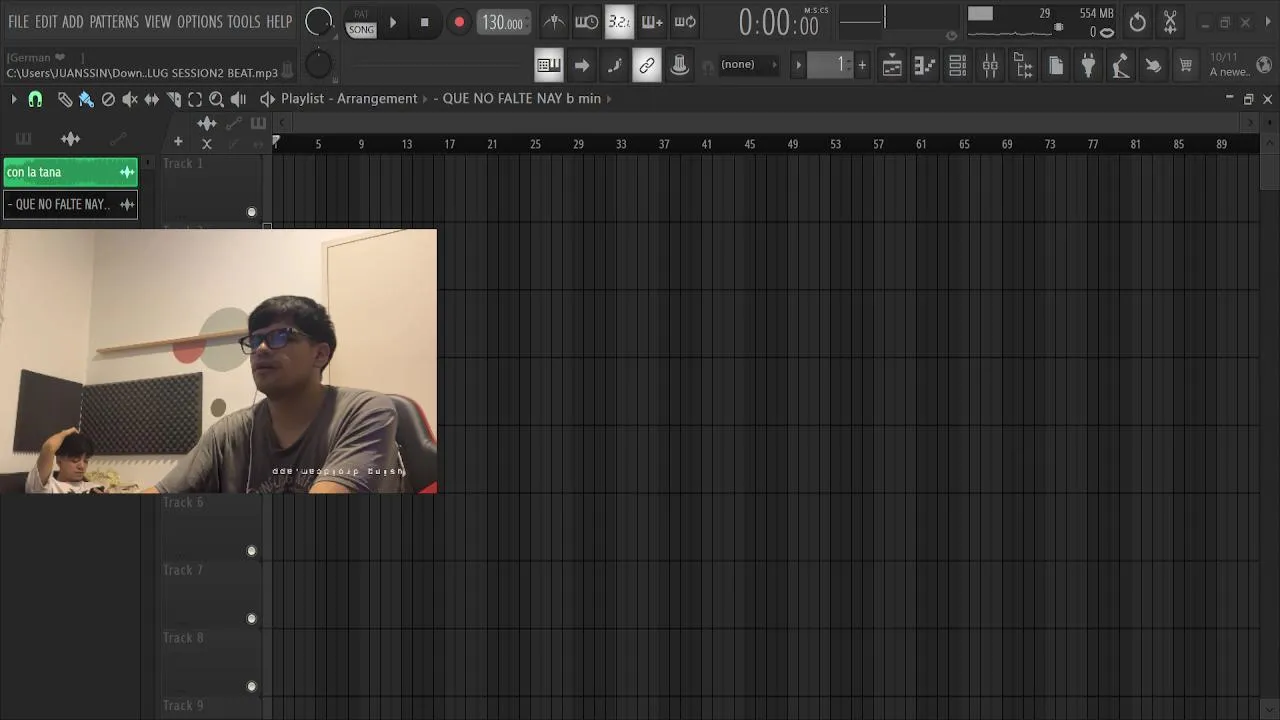Viewport: 1280px width, 720px height.
Task: Select the Paint brush tool
Action: tap(86, 99)
